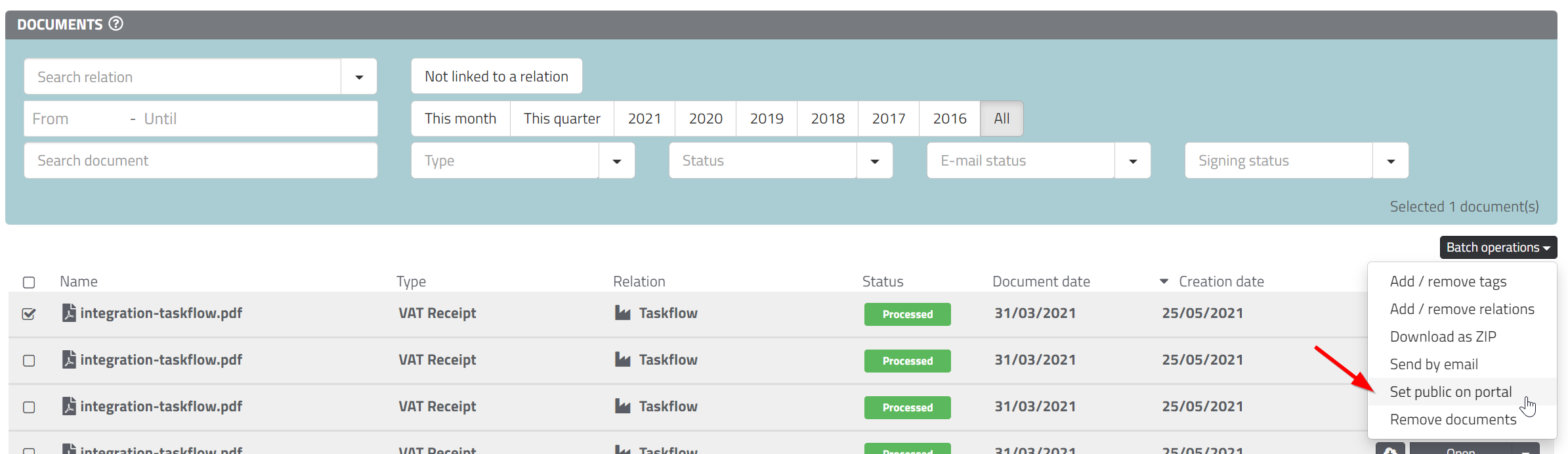Click the Taskflow relation icon in first row
The width and height of the screenshot is (1568, 454).
622,313
